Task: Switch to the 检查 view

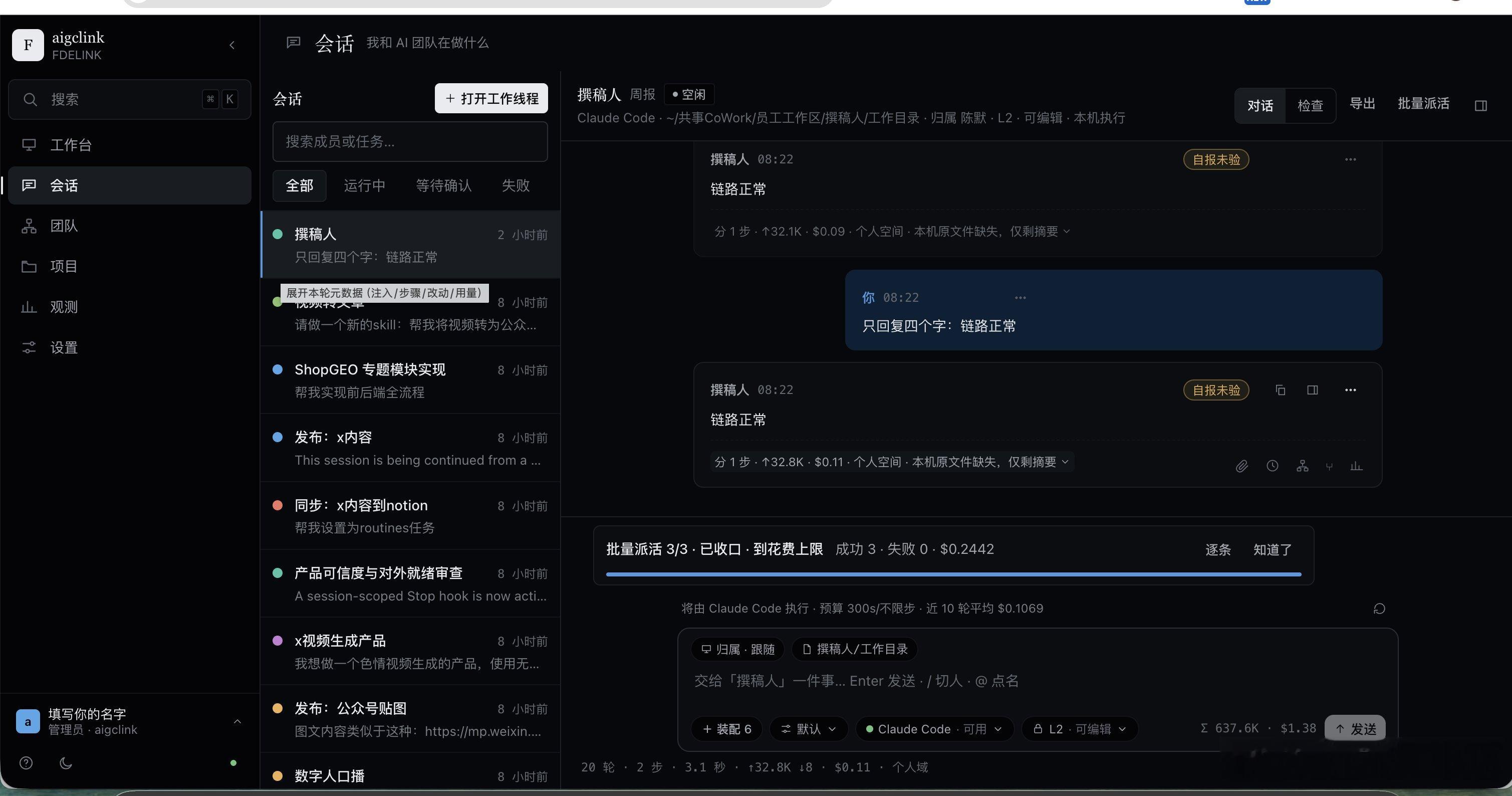Action: pos(1310,106)
